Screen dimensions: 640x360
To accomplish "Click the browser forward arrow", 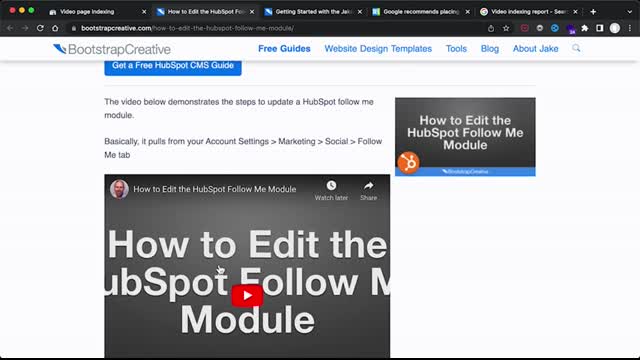I will pos(25,28).
